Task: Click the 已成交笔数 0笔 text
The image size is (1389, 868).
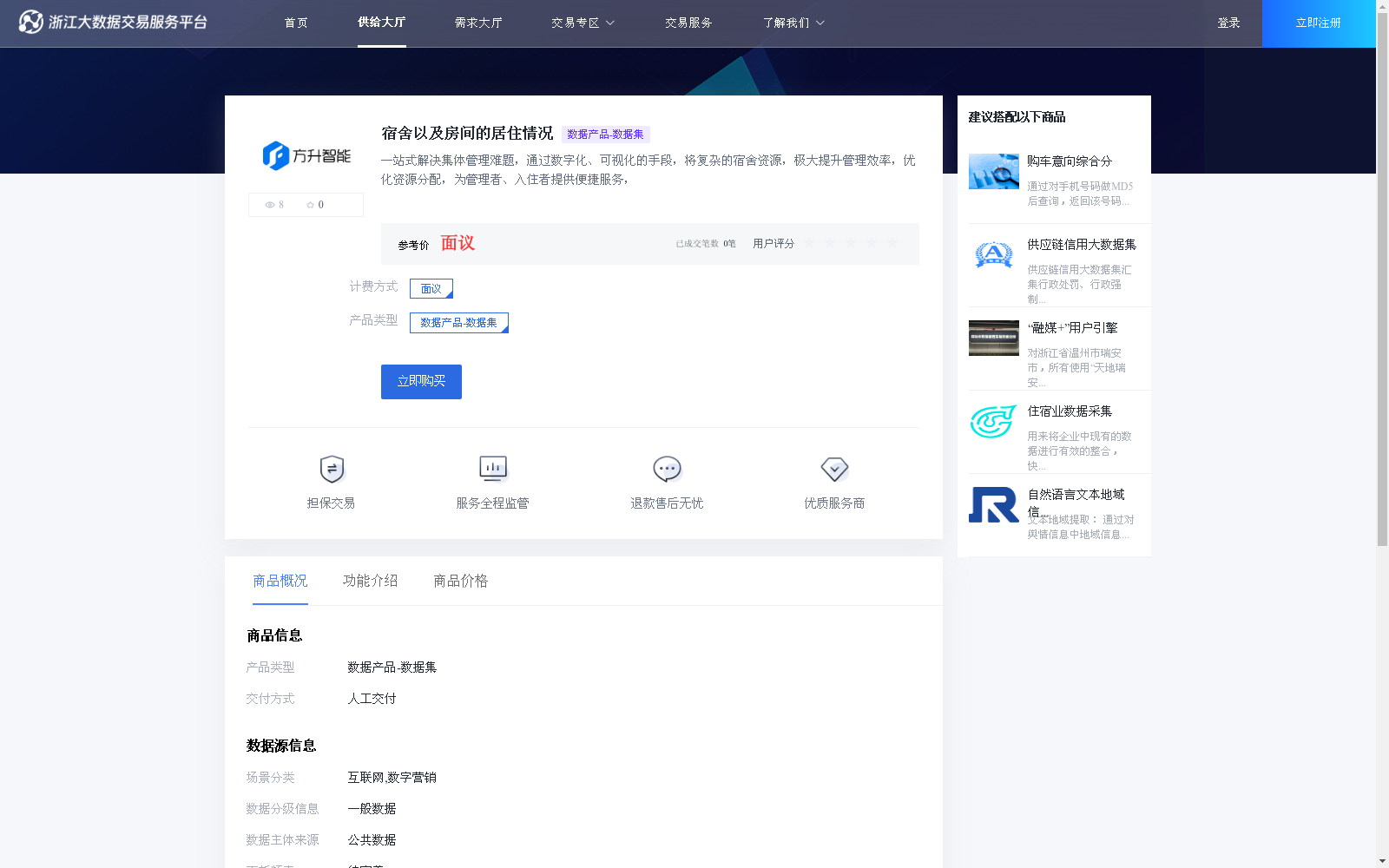Action: click(706, 244)
